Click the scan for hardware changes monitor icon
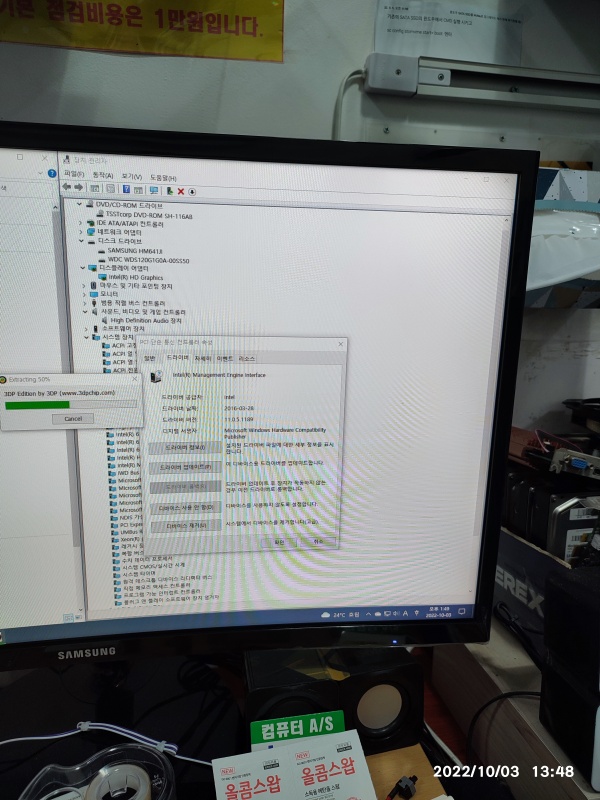The height and width of the screenshot is (800, 600). coord(153,190)
